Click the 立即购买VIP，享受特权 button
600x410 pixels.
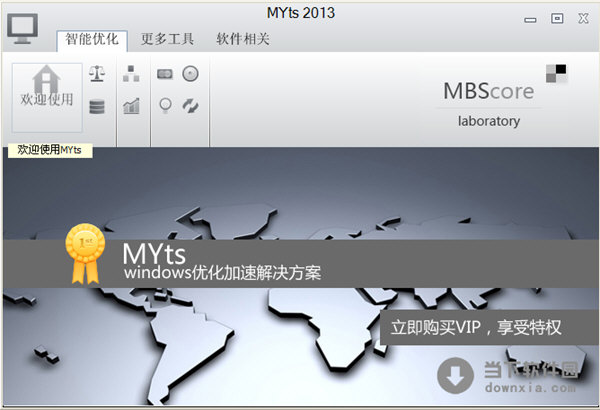(x=489, y=327)
